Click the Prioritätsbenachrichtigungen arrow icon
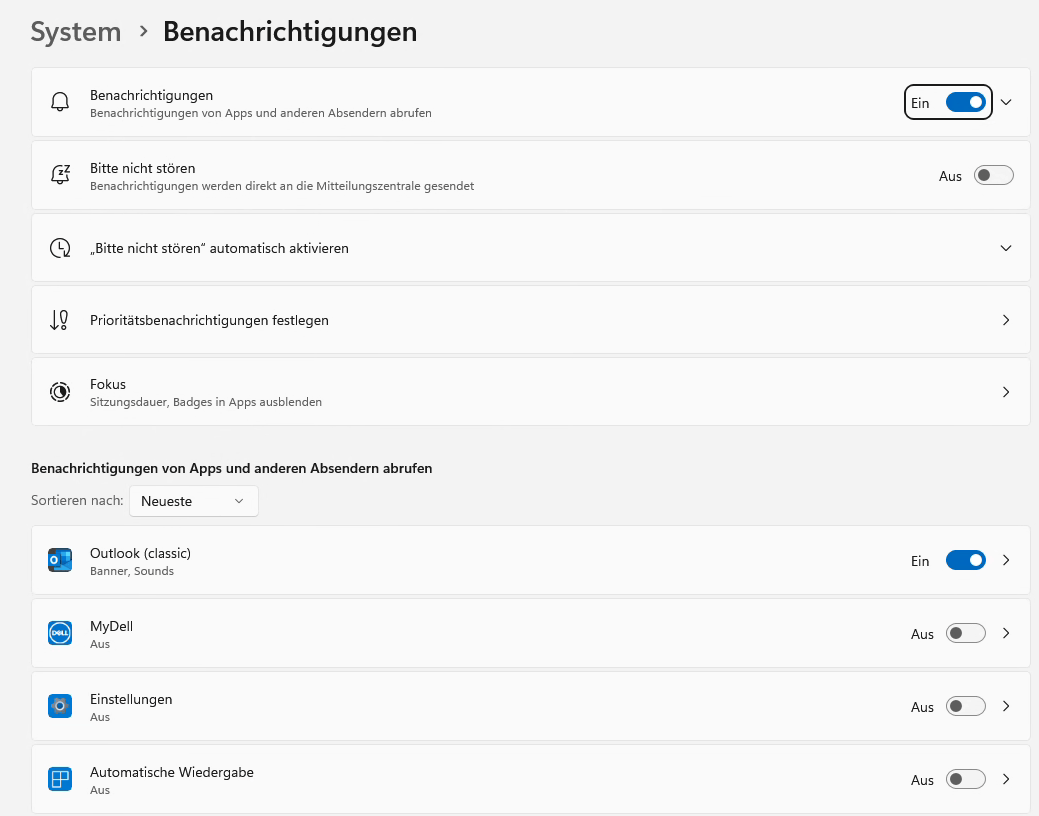The width and height of the screenshot is (1039, 816). 60,320
